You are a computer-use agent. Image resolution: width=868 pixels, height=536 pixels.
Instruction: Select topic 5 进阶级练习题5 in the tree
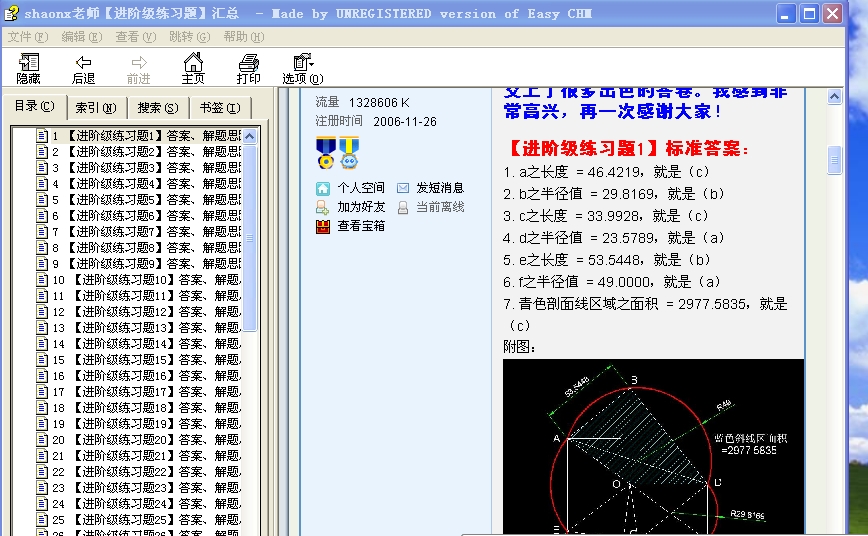tap(146, 200)
